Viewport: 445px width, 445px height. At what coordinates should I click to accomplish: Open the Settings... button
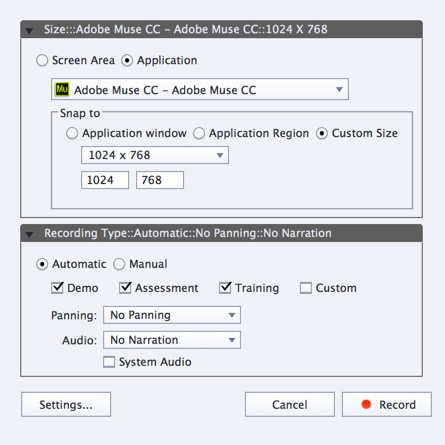pos(66,404)
